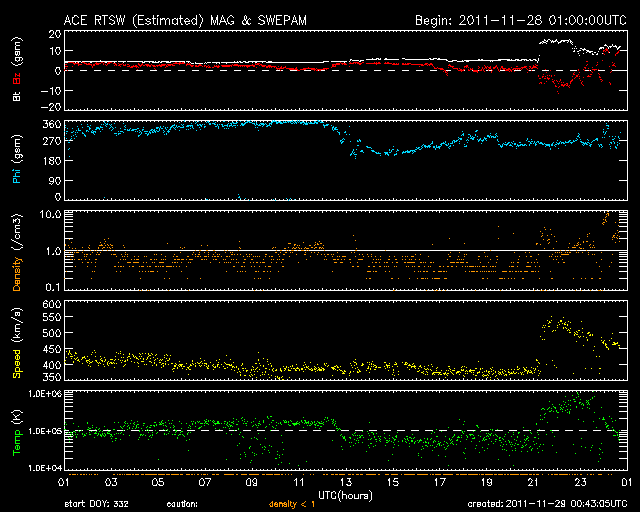The width and height of the screenshot is (640, 512).
Task: Click the -10 tick on Bt Bz axis
Action: pyautogui.click(x=51, y=90)
